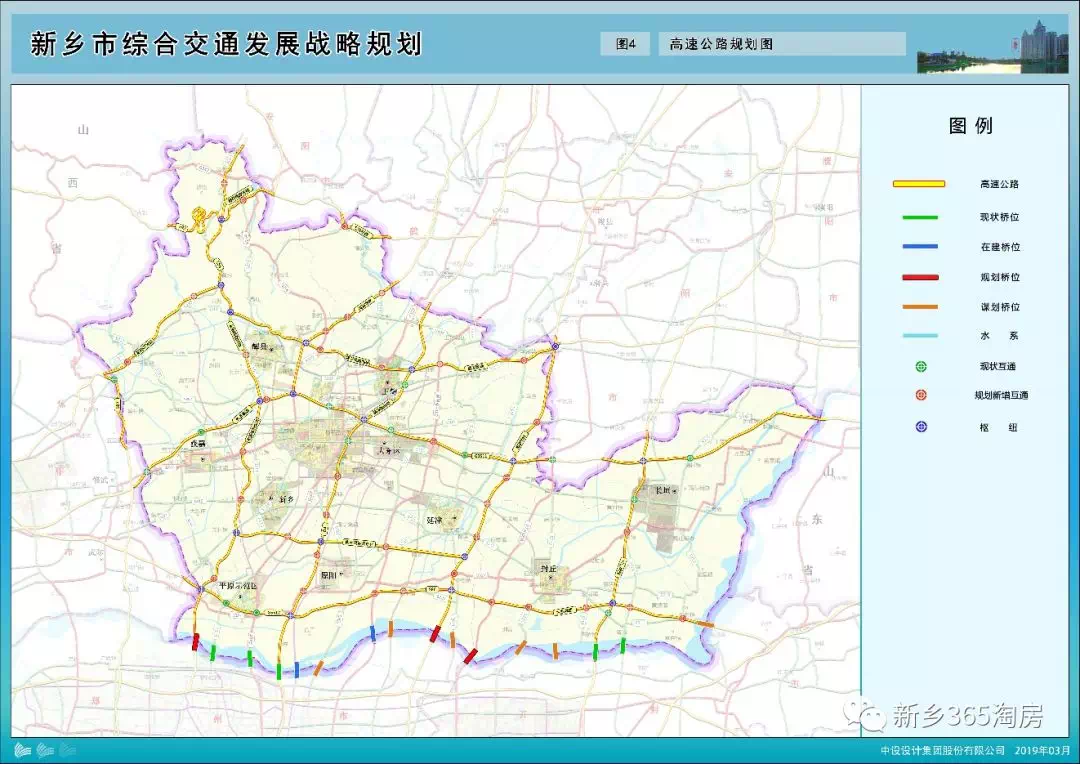Click the 中设设计集团股份有限公司 footer text
The image size is (1080, 764).
942,750
